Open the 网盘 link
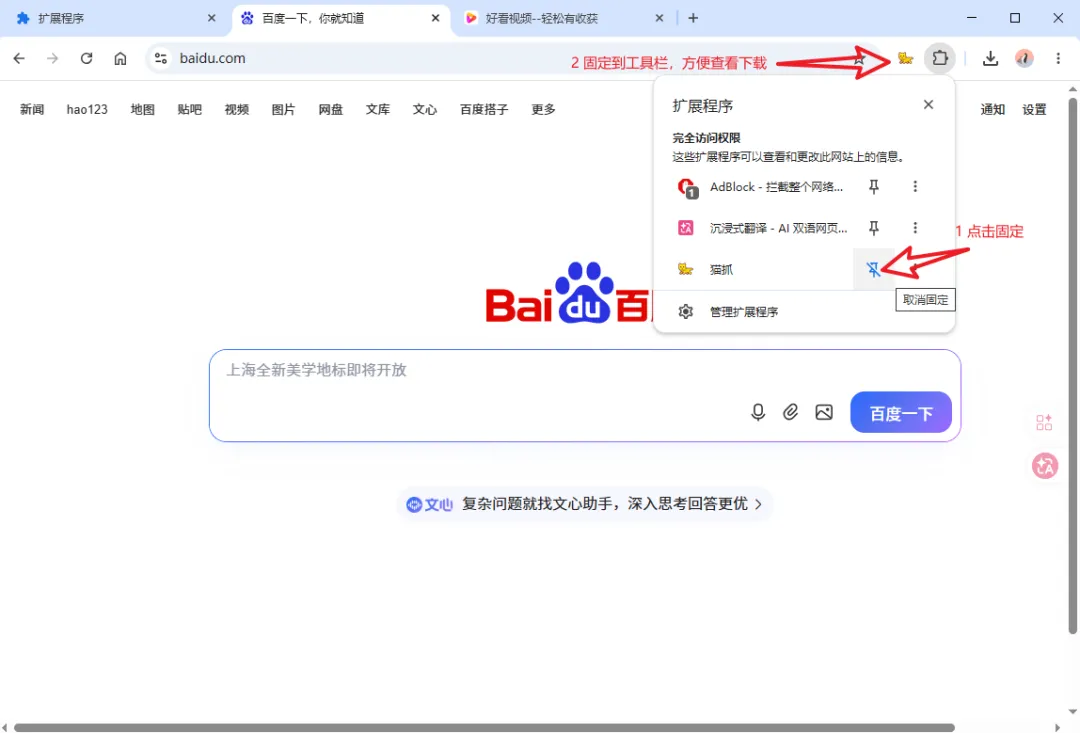The height and width of the screenshot is (733, 1080). (x=331, y=110)
